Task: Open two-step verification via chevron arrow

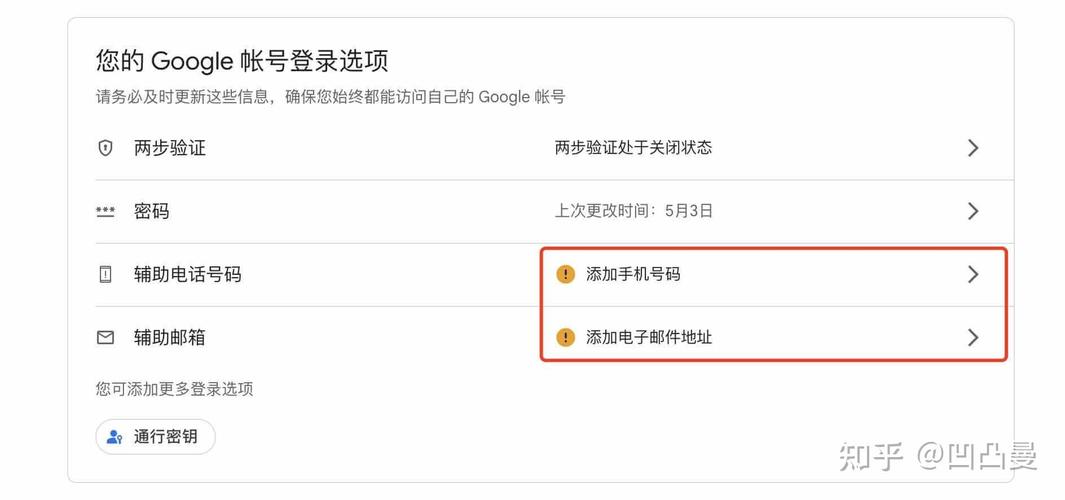Action: click(973, 148)
